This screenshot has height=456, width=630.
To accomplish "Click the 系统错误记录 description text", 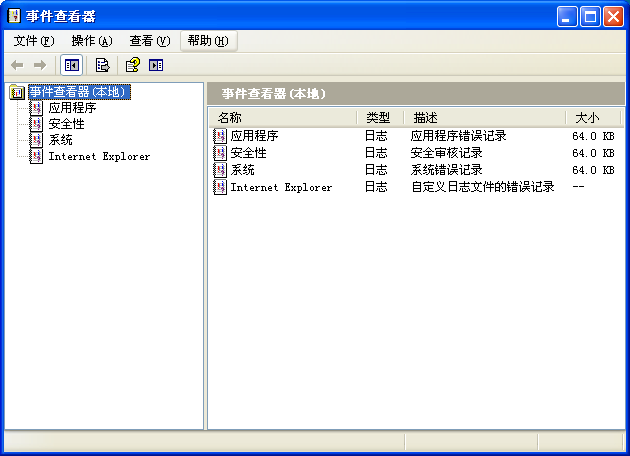I will tap(446, 170).
